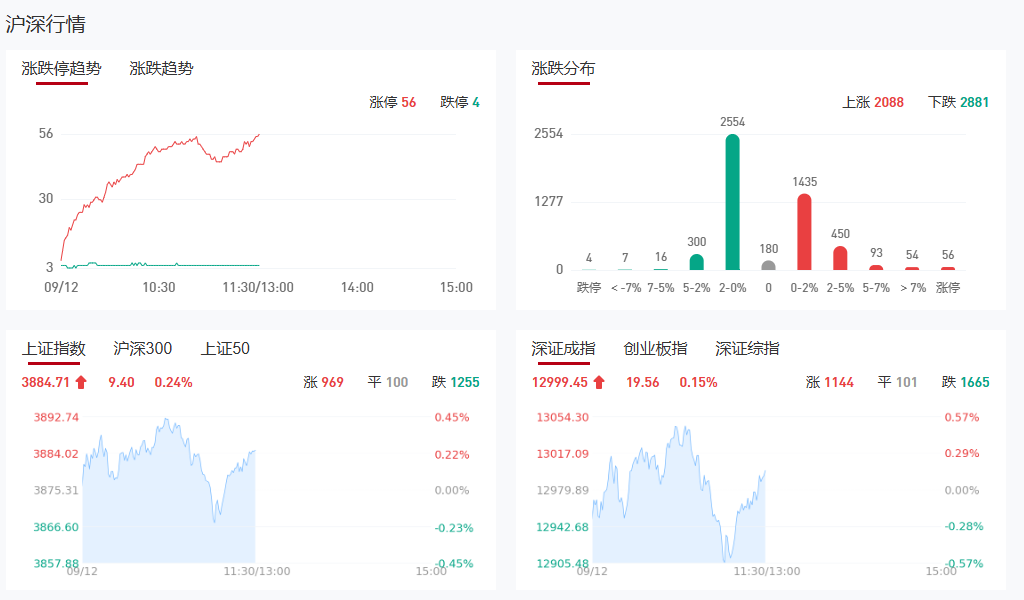Image resolution: width=1024 pixels, height=600 pixels.
Task: Click the green 5-2% bar showing 300
Action: click(696, 262)
